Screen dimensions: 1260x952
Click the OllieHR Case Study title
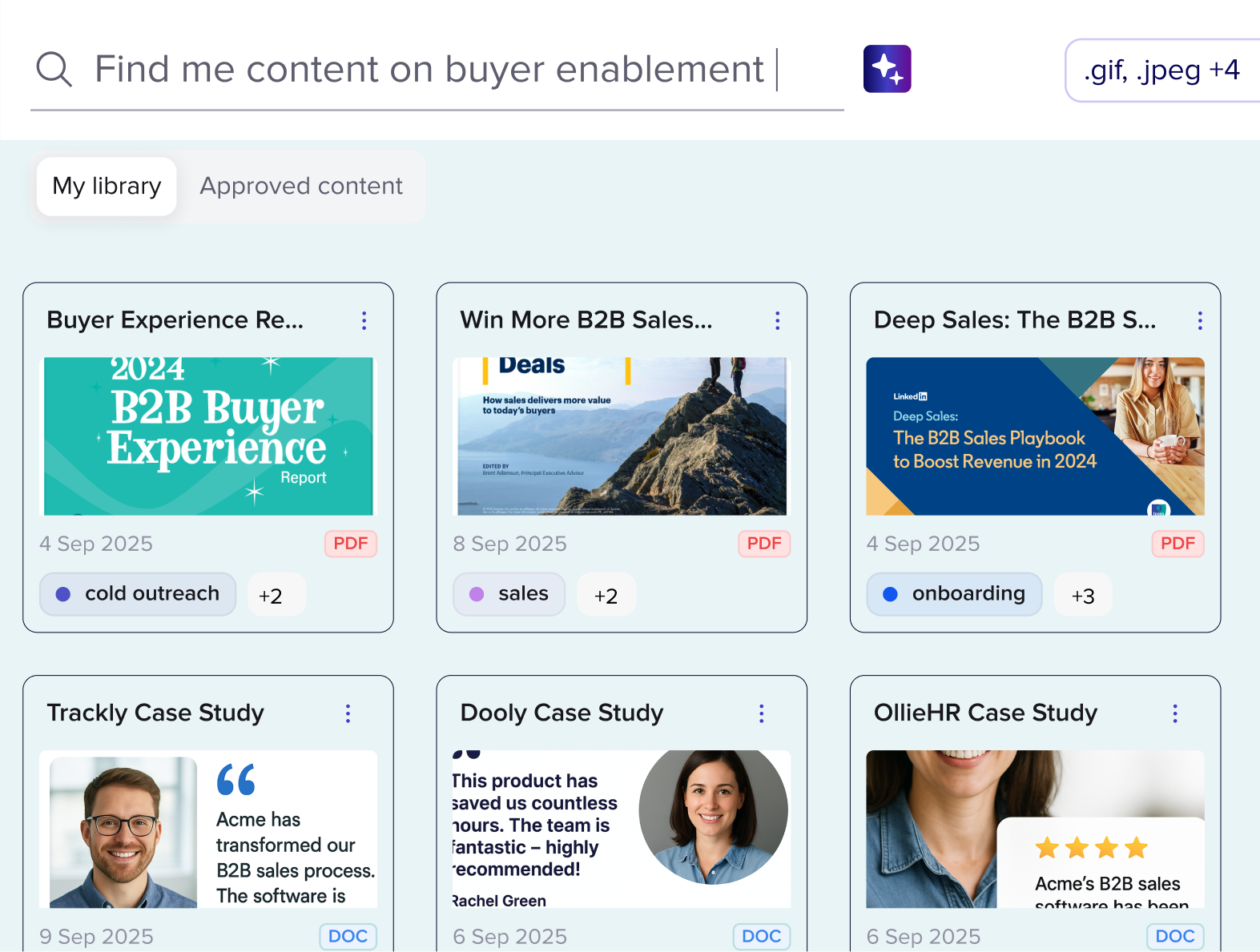click(x=985, y=713)
